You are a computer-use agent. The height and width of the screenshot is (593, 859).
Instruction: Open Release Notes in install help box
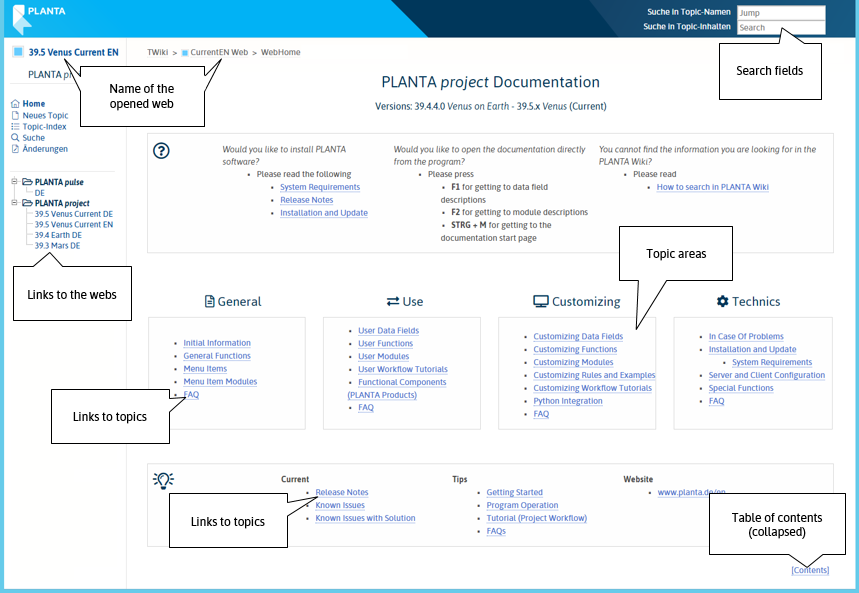point(307,200)
